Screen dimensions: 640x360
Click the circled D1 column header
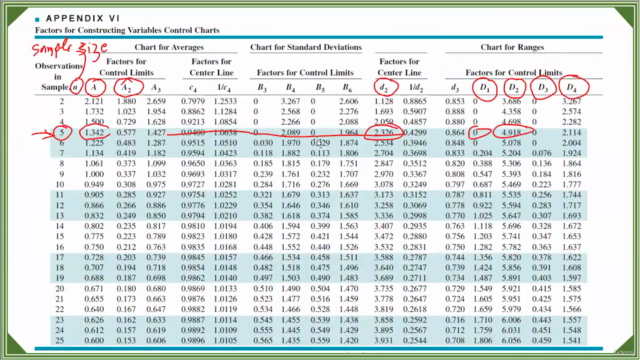coord(484,87)
